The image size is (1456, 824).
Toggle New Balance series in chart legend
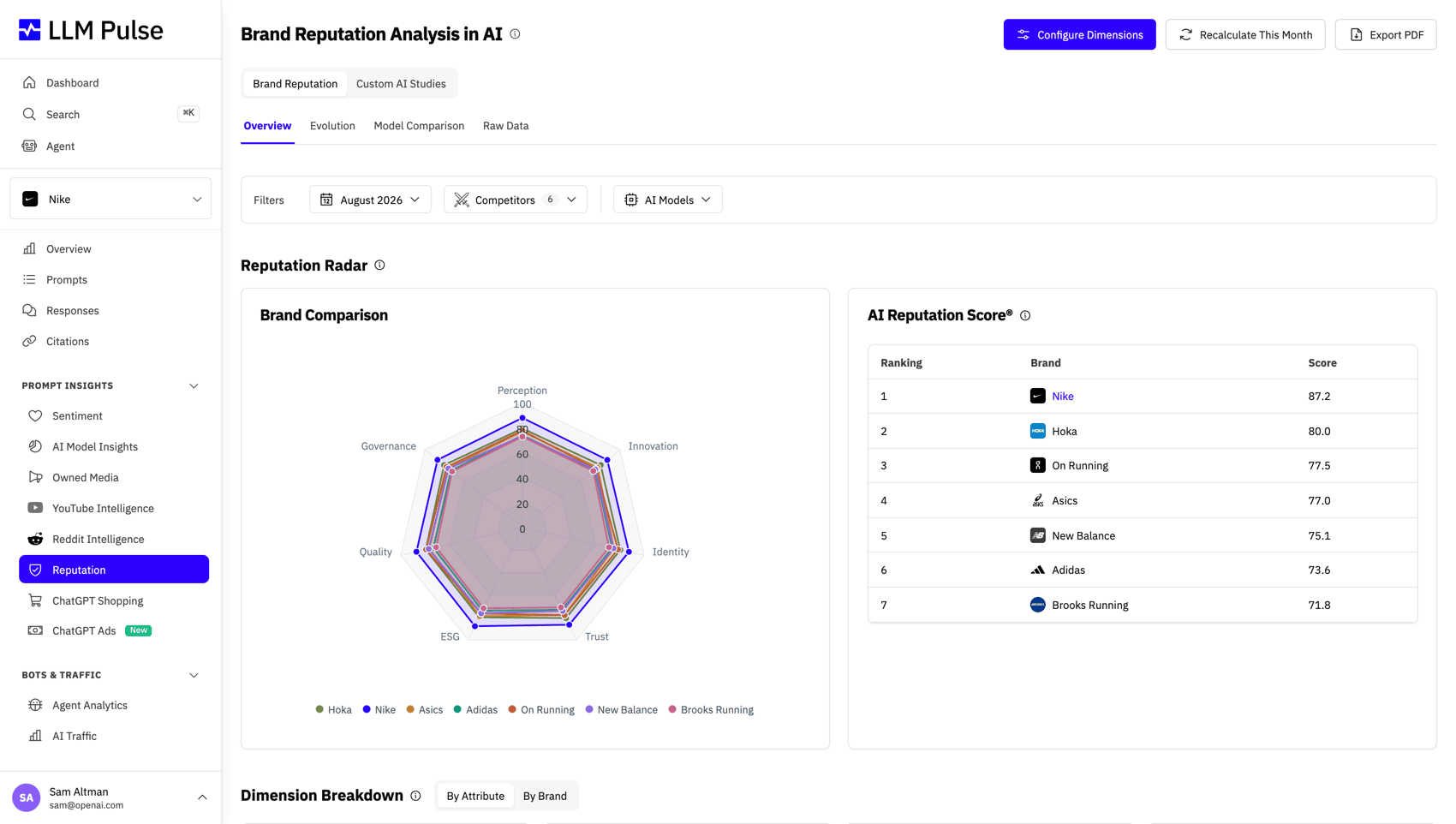(621, 710)
